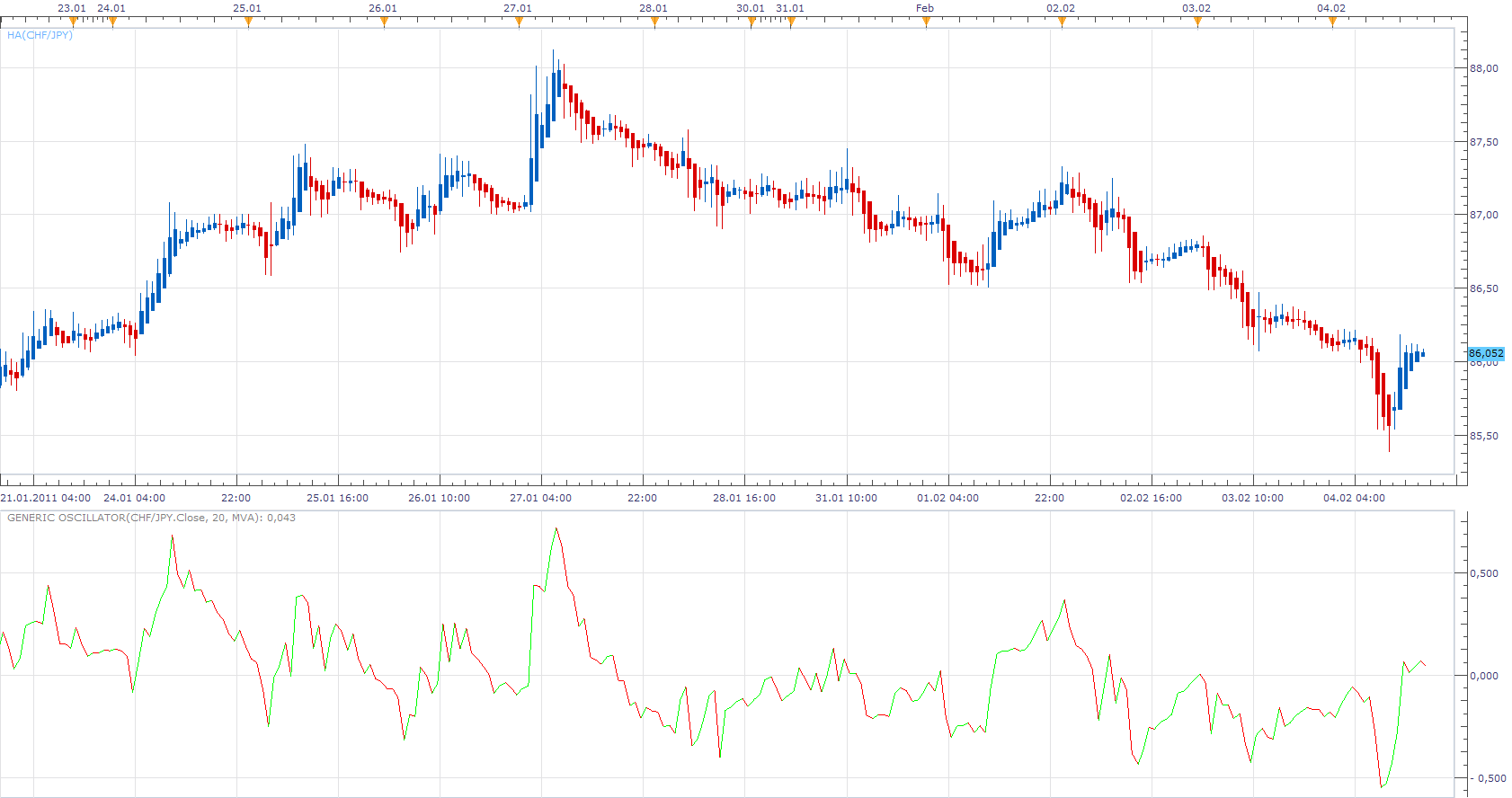Click the HA(CHF/JPY) chart label
The width and height of the screenshot is (1512, 798).
pos(40,35)
